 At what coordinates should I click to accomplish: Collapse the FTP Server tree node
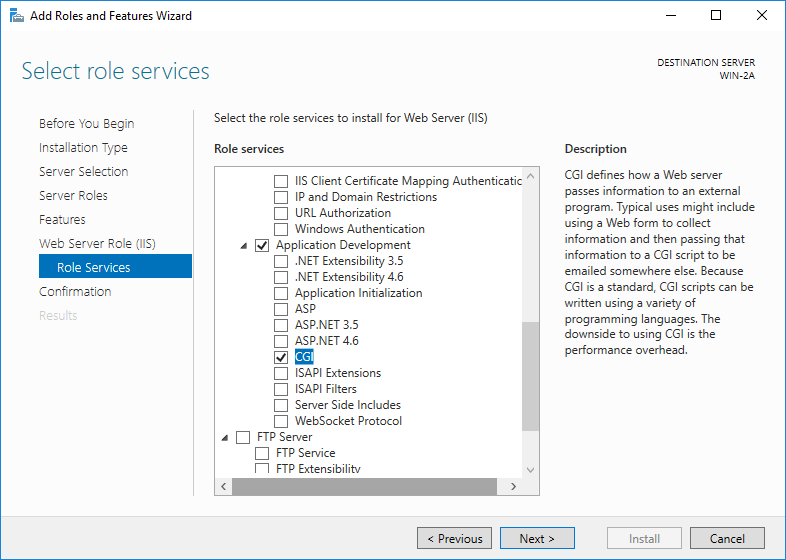coord(224,437)
